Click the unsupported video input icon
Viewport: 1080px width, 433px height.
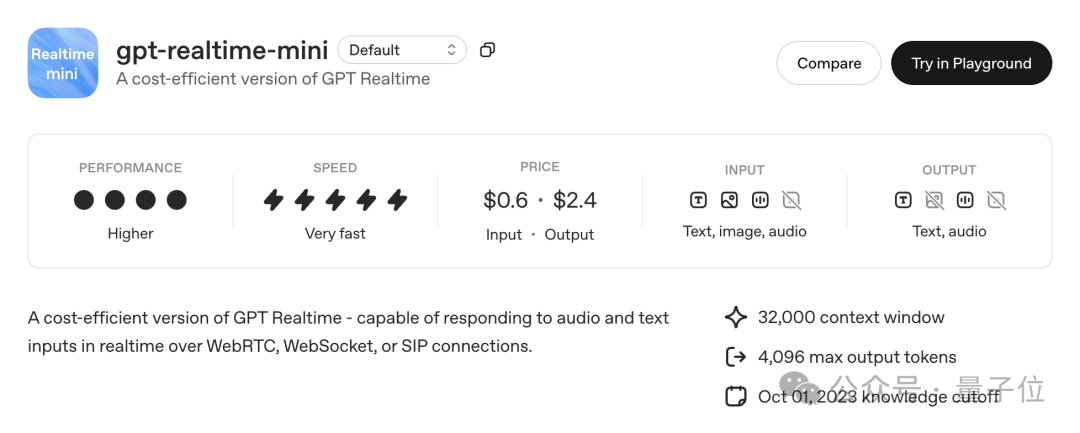pyautogui.click(x=791, y=200)
